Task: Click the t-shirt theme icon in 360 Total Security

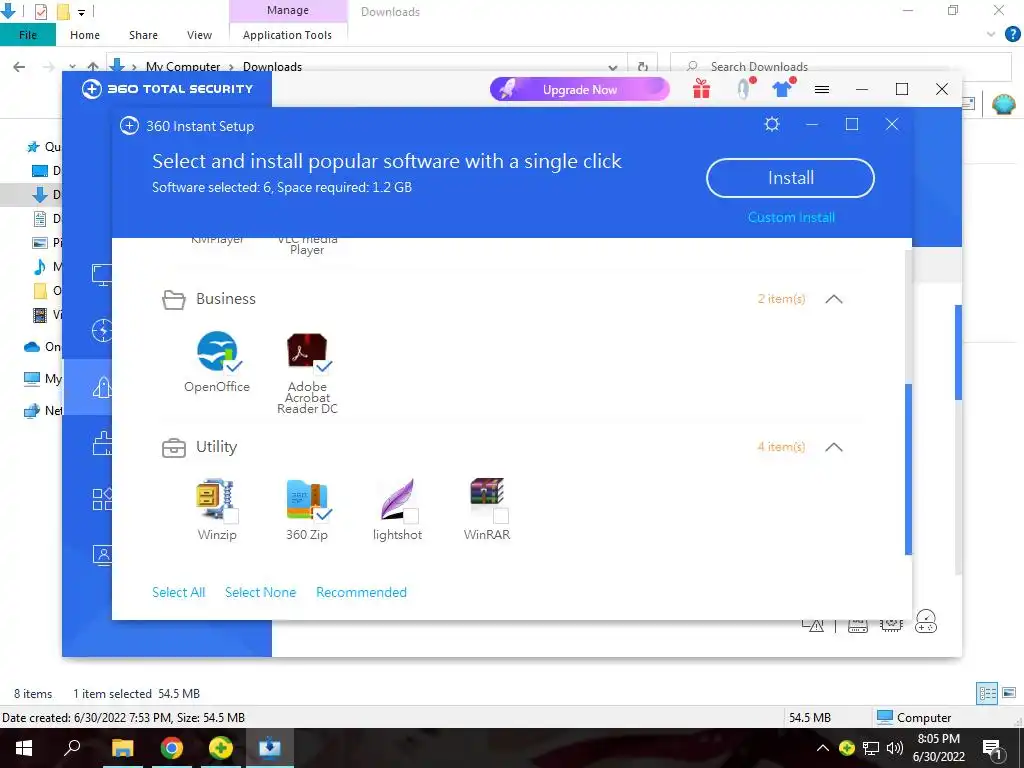Action: tap(782, 89)
